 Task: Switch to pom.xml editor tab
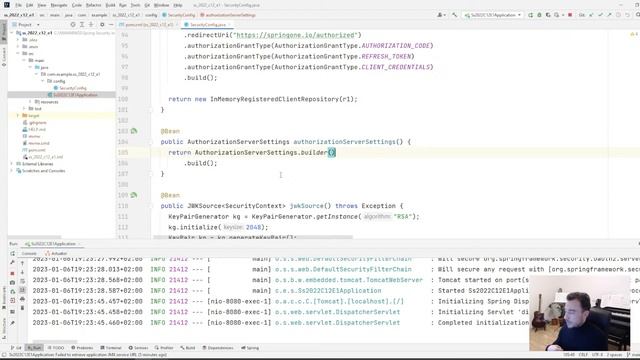148,25
